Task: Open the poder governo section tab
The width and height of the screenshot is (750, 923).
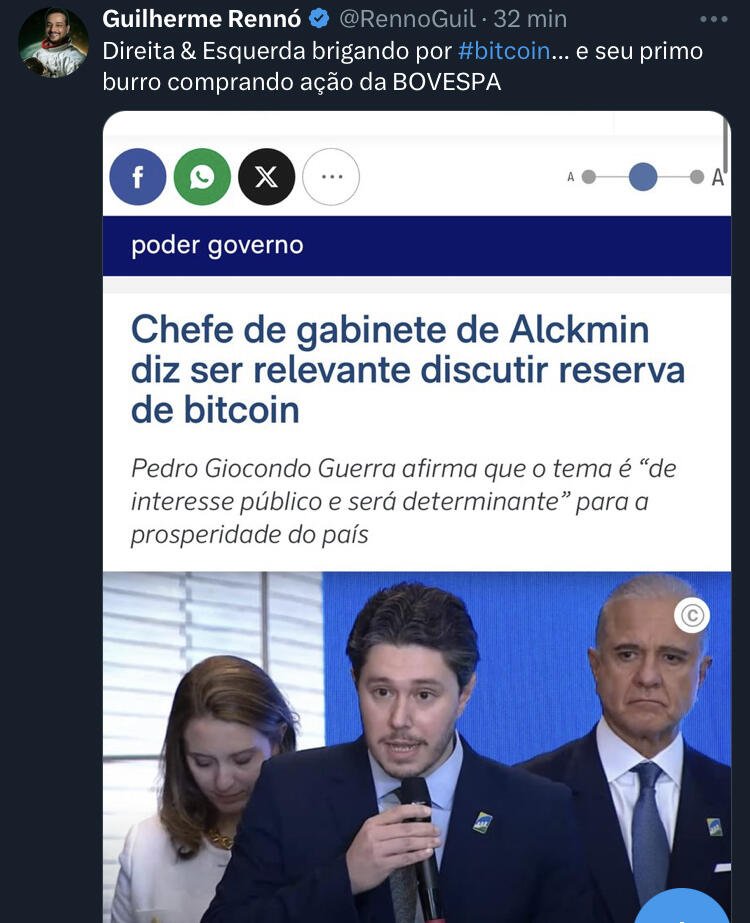Action: [x=217, y=245]
